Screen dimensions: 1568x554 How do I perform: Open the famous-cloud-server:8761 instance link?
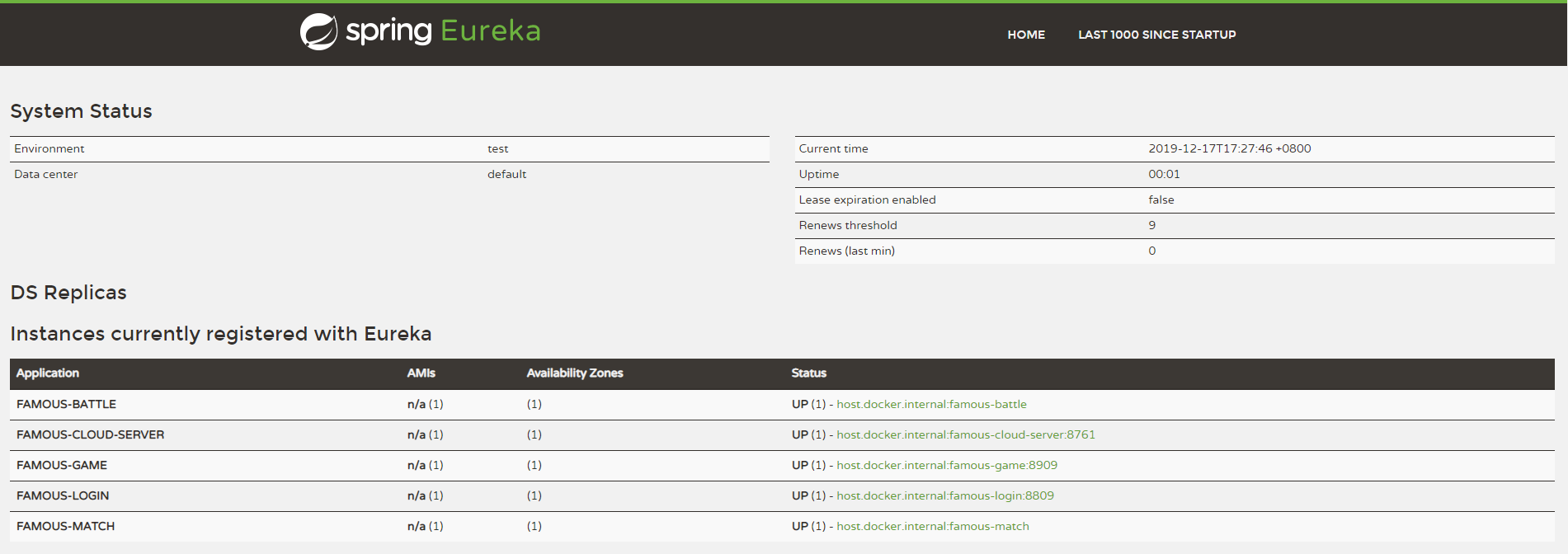pyautogui.click(x=966, y=434)
